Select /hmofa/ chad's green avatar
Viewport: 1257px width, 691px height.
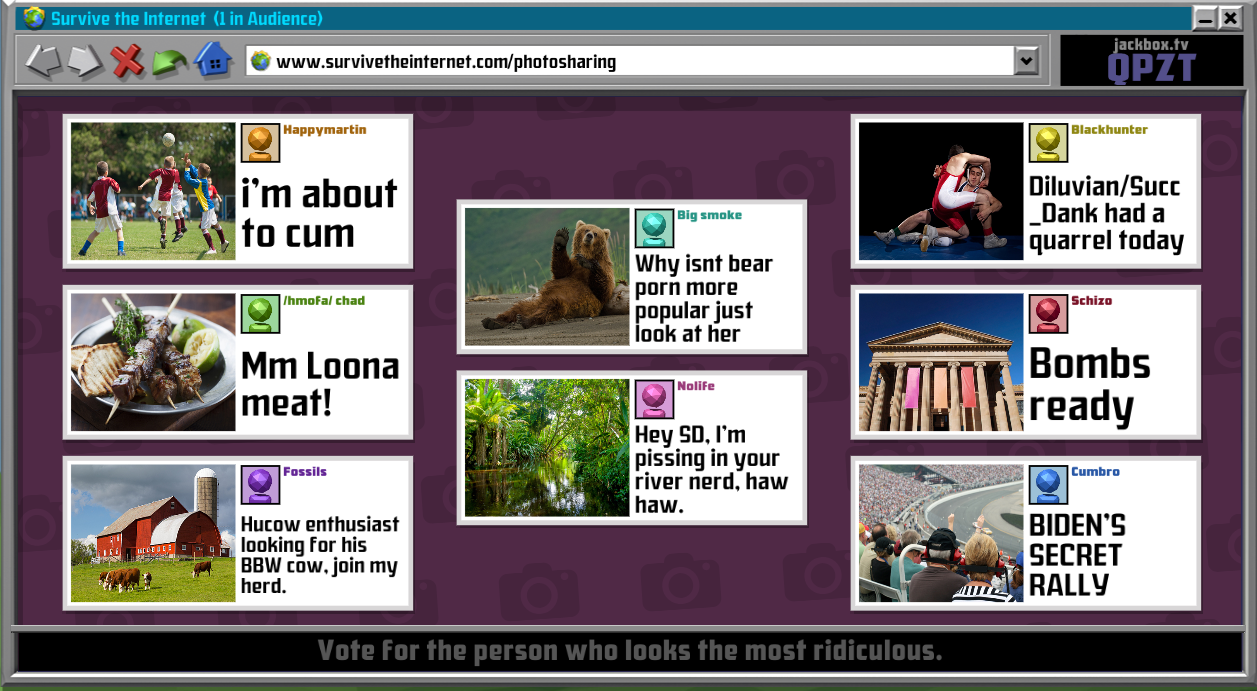click(x=260, y=313)
